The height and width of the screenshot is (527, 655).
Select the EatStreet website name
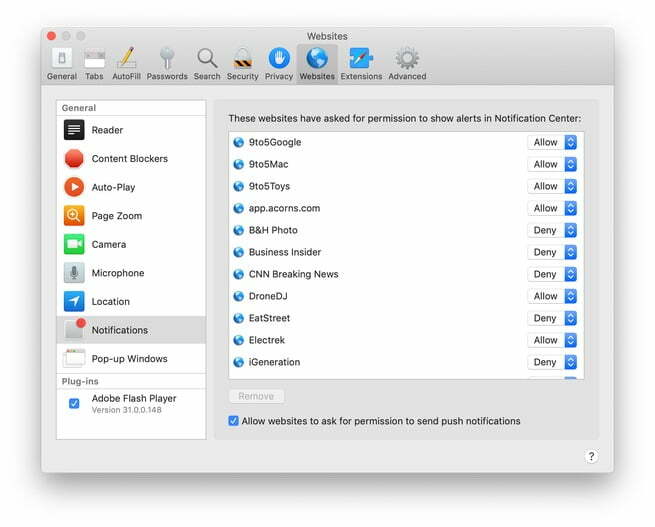(x=269, y=318)
